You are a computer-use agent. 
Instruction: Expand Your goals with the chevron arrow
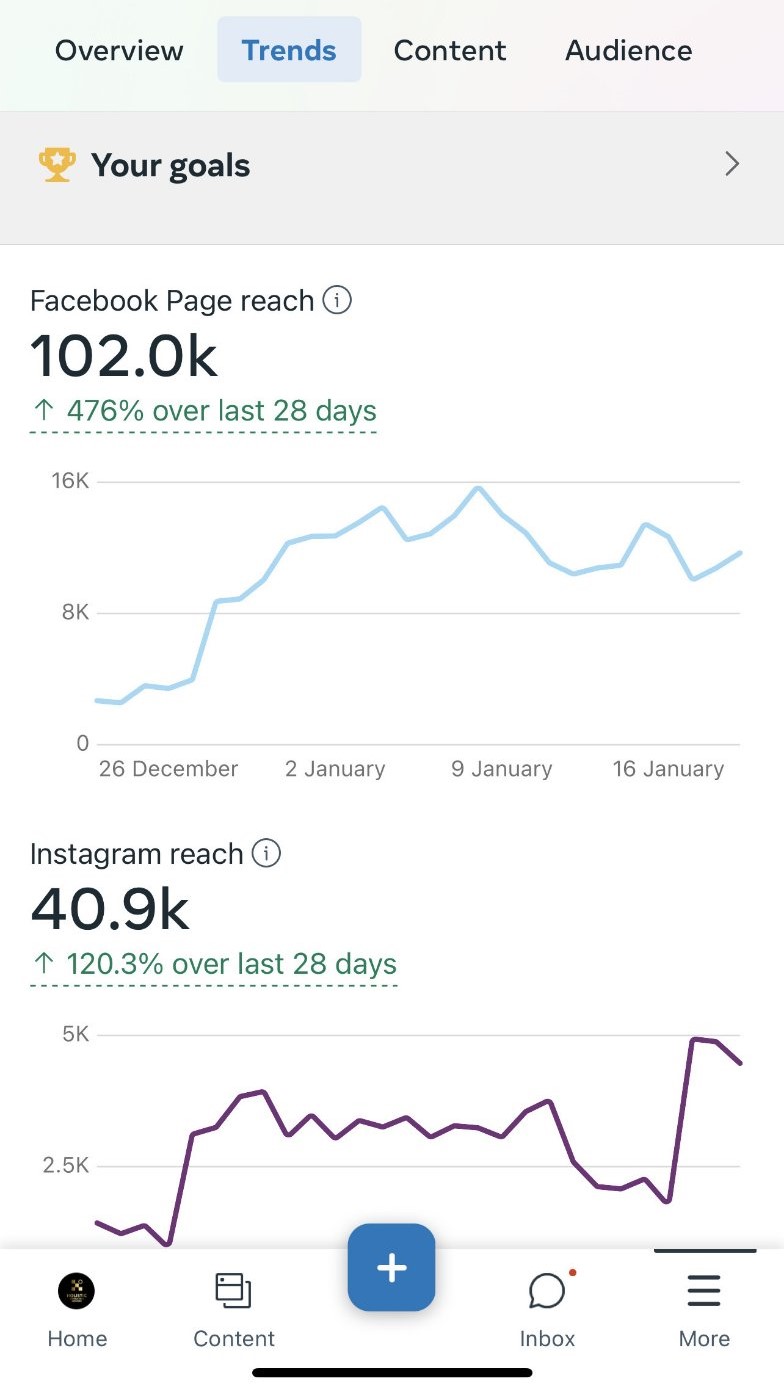(732, 165)
